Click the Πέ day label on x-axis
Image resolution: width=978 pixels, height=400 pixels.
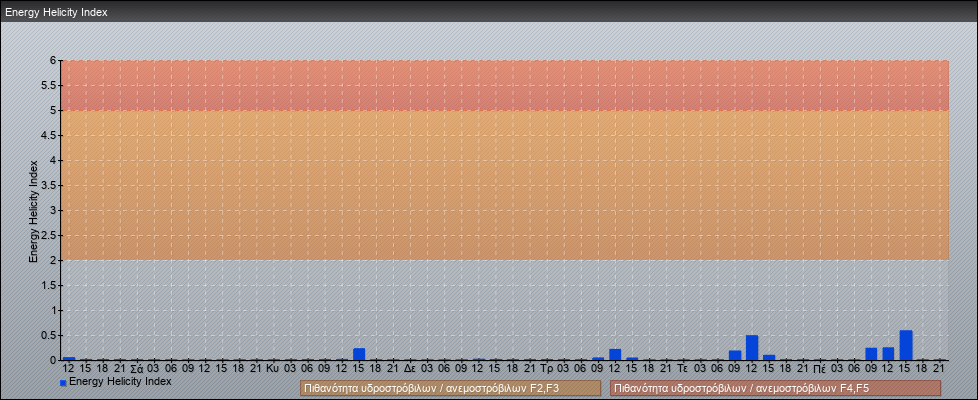tap(821, 368)
